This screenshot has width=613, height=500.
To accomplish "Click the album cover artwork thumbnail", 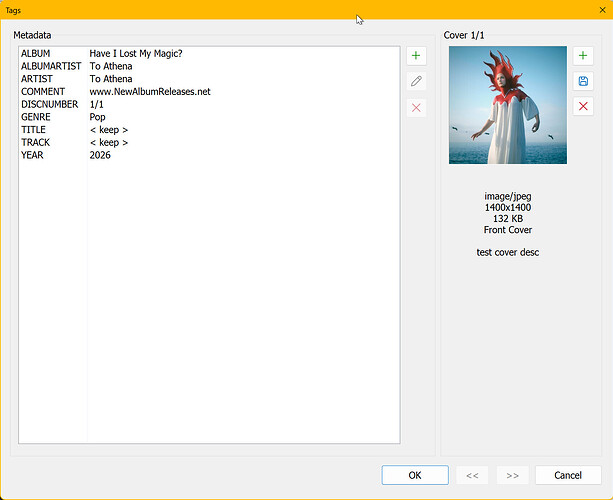I will click(x=507, y=105).
